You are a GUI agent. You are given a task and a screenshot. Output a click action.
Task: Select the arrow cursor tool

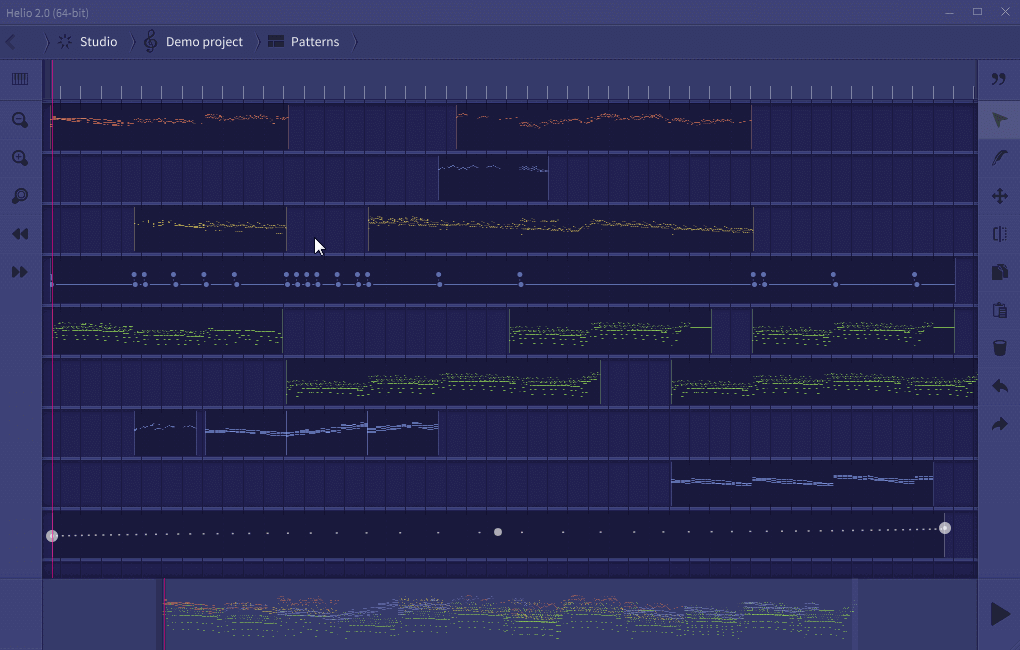tap(1000, 119)
